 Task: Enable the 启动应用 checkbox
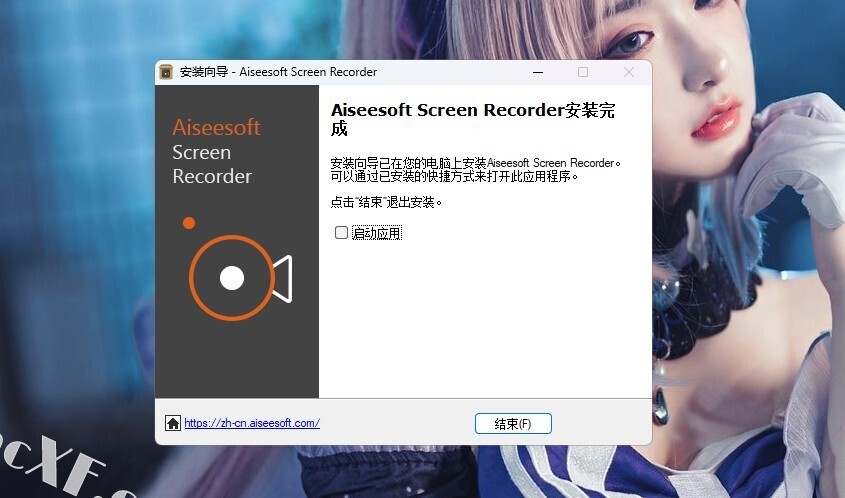[341, 232]
